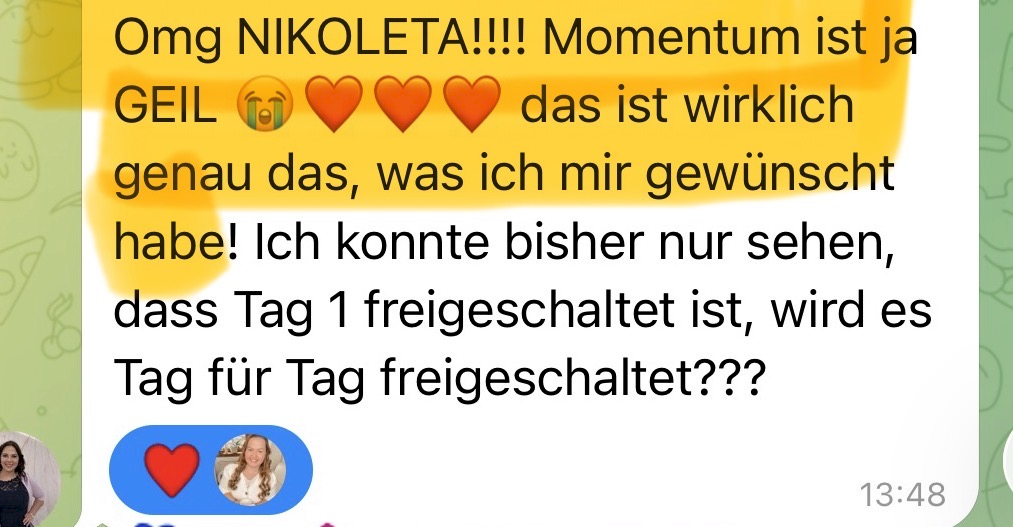
Task: Tap the last orange heart before 'das'
Action: [472, 104]
